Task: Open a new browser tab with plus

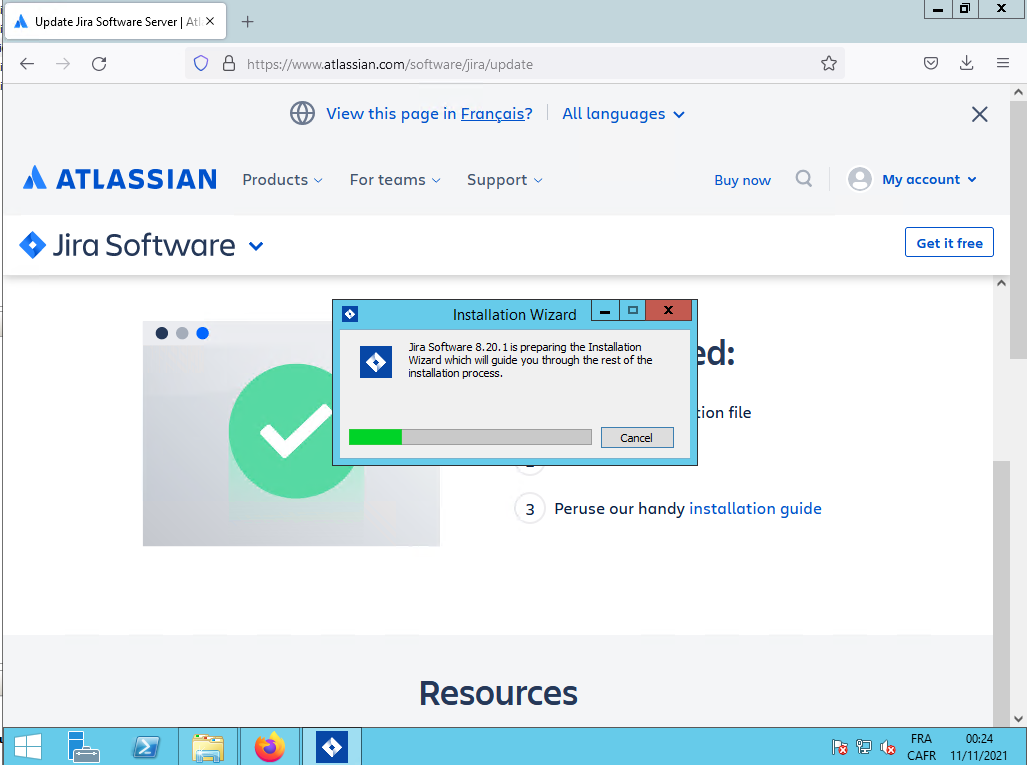Action: click(247, 22)
